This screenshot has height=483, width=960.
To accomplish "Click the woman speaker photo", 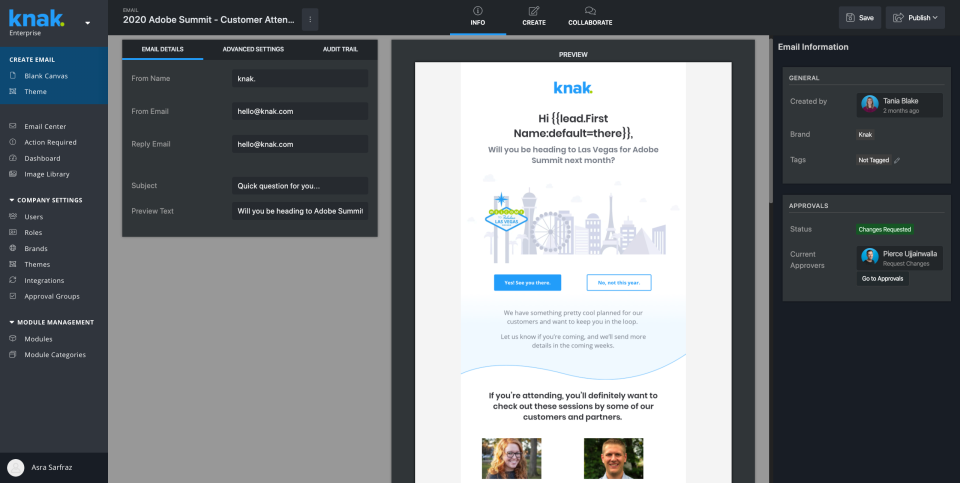I will point(511,458).
